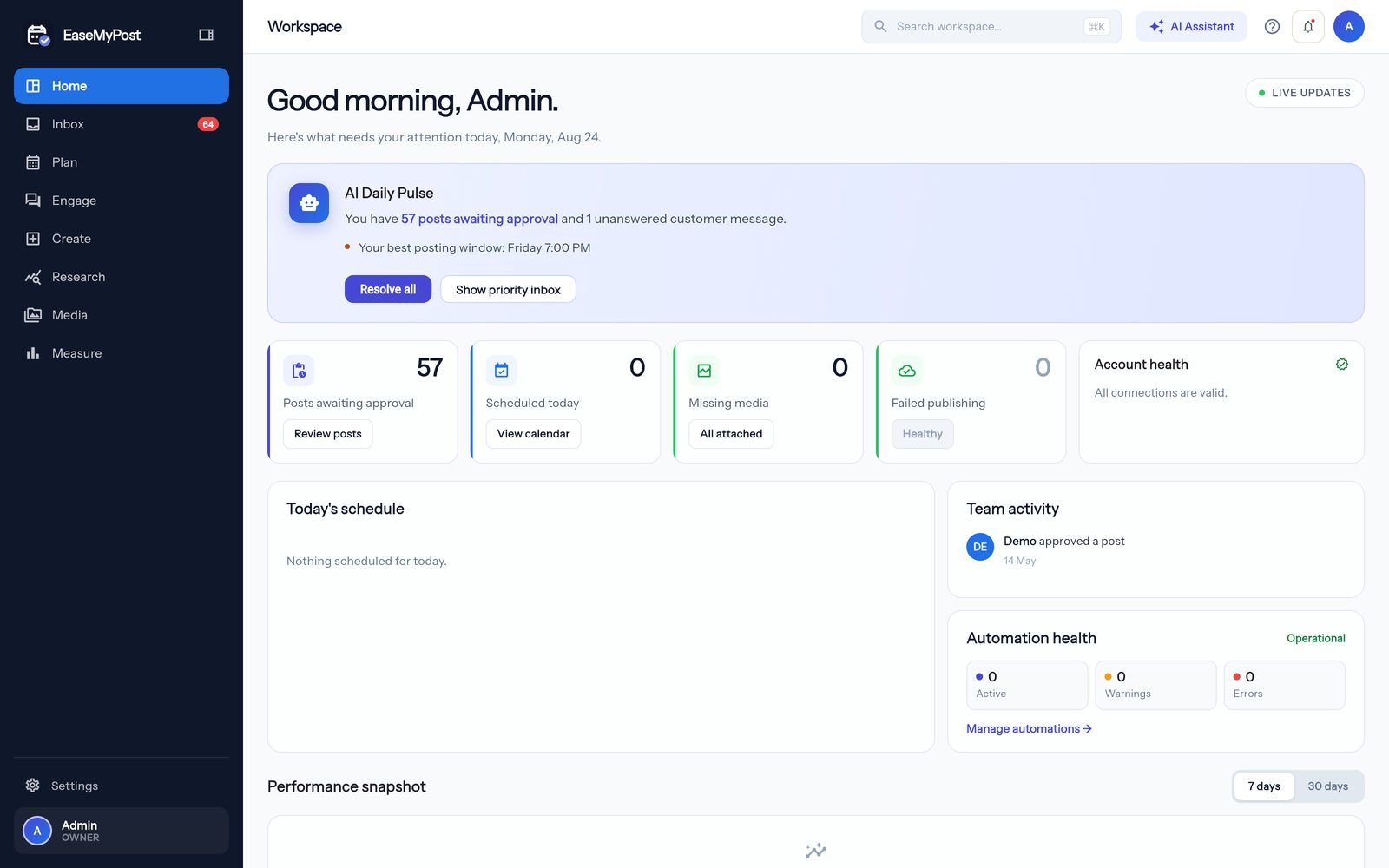Click the Active automations tile
Viewport: 1389px width, 868px height.
[1027, 685]
